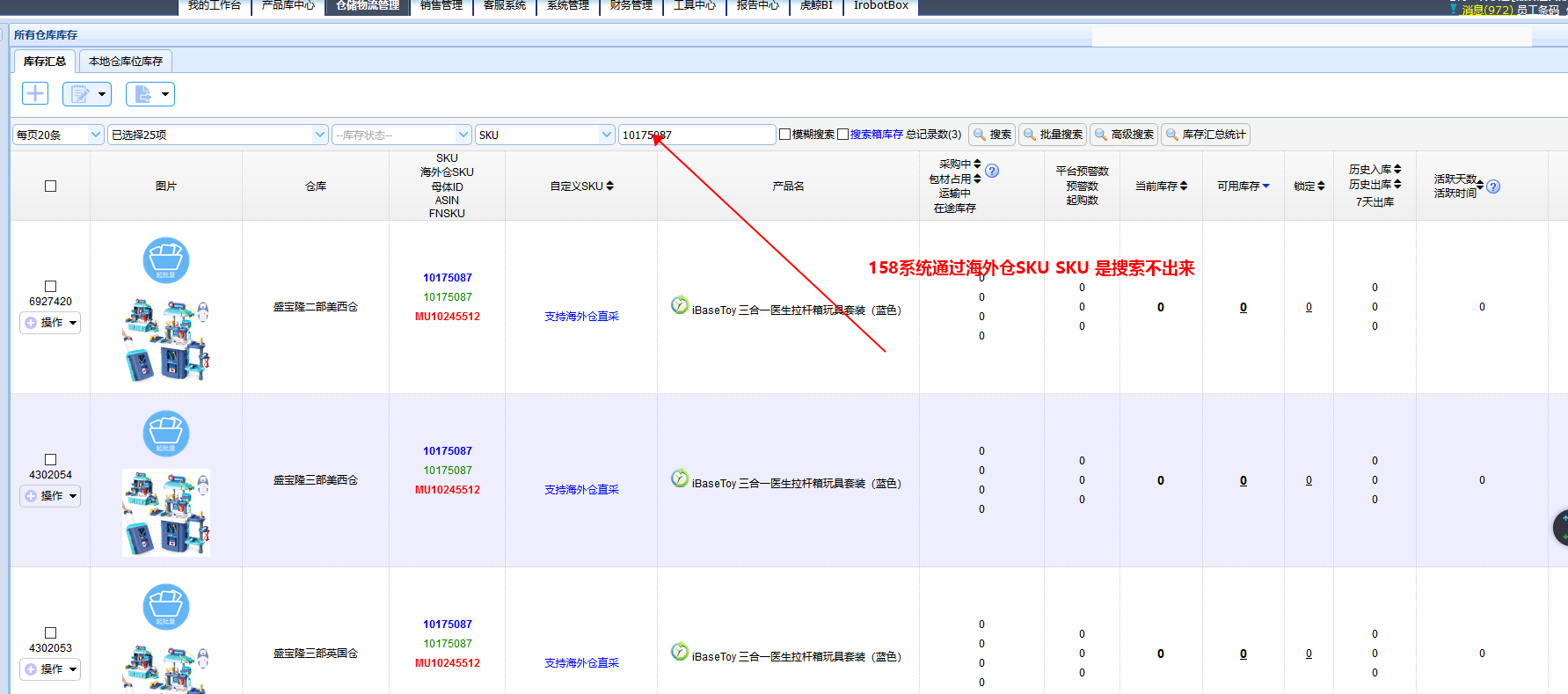
Task: Select the checkbox for row 6927420
Action: click(x=51, y=286)
